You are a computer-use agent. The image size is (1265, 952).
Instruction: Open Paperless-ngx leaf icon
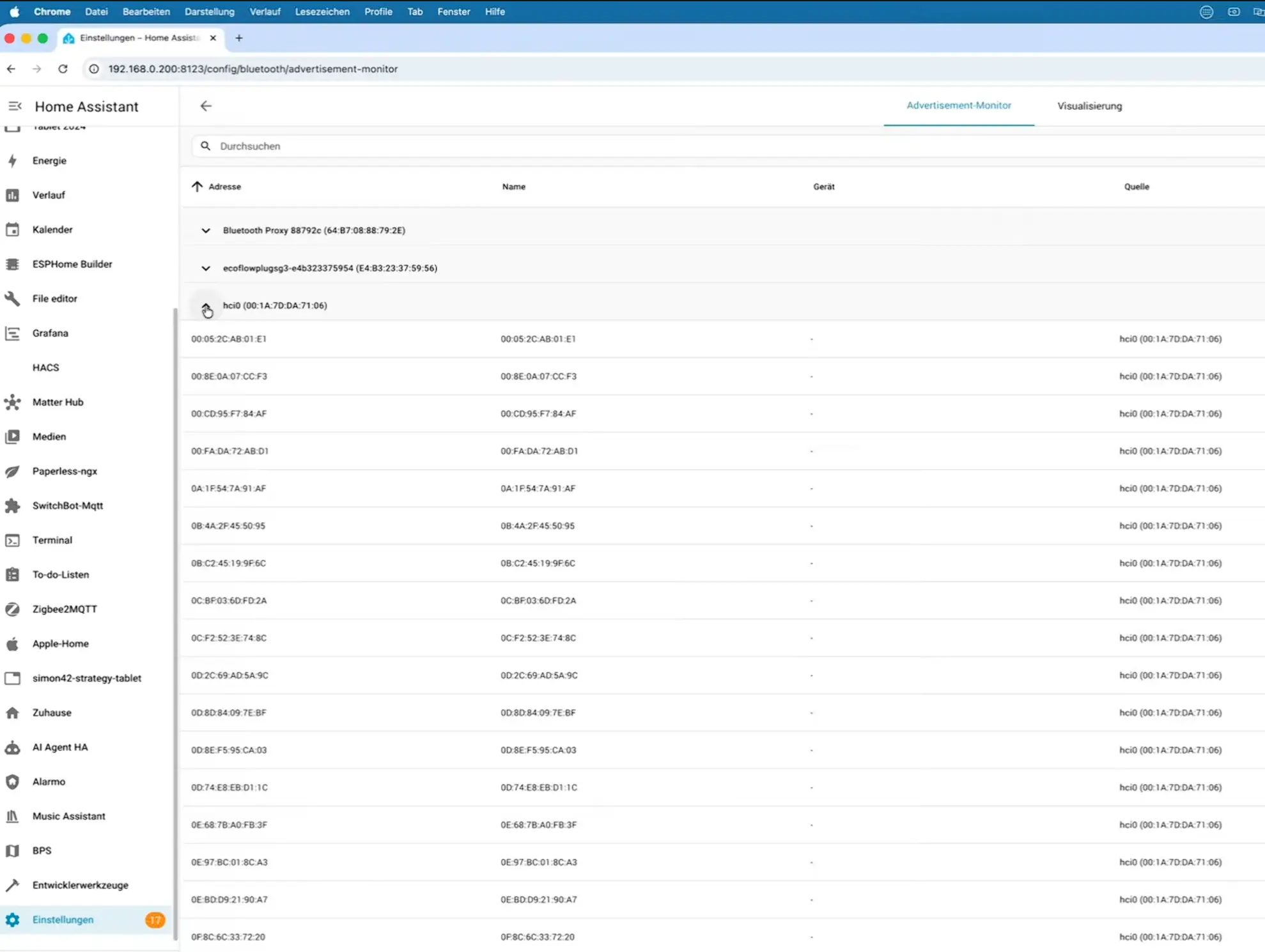(12, 471)
